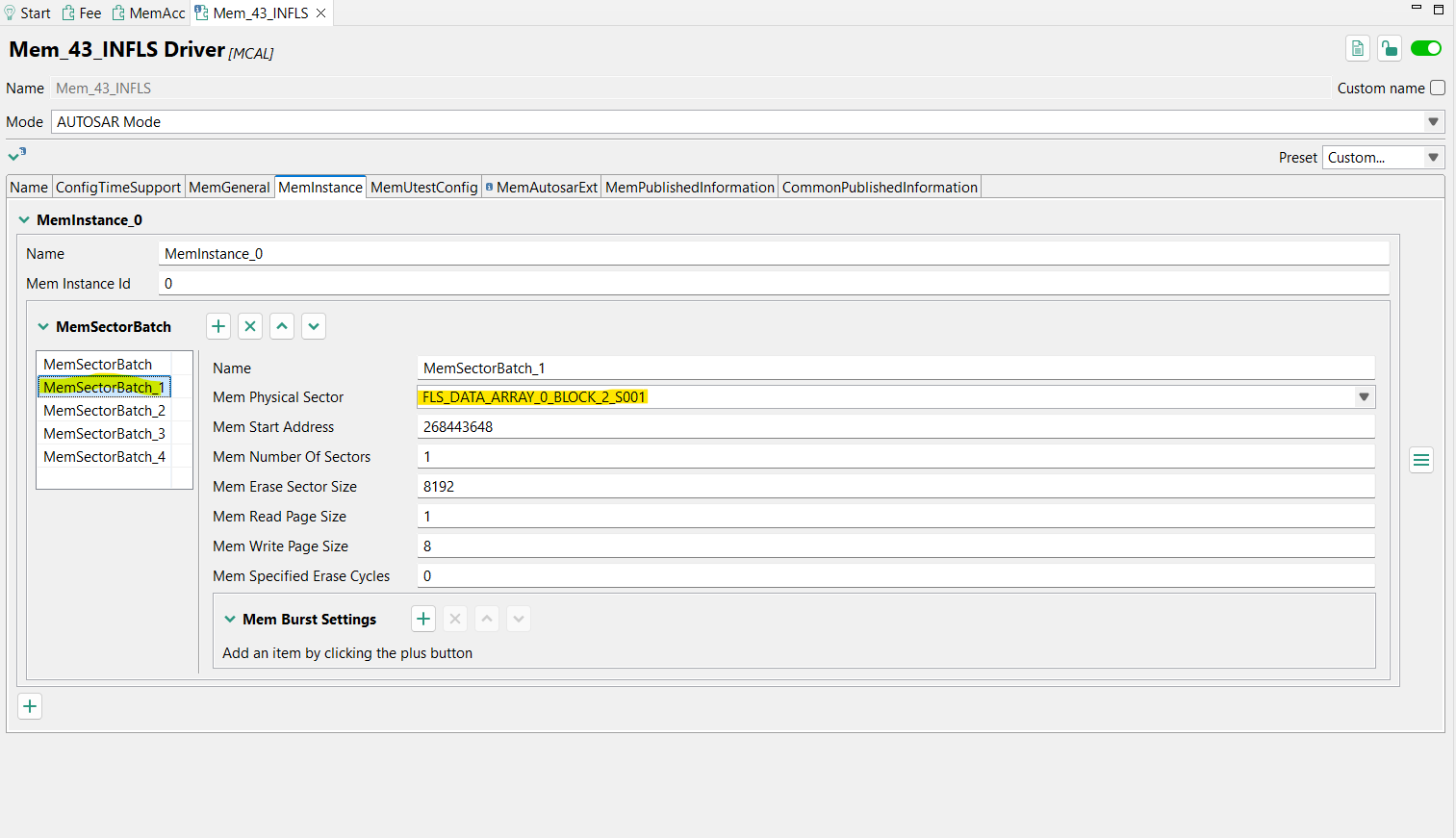Viewport: 1456px width, 838px height.
Task: Close the Mem_43_INFLS editor tab
Action: [x=321, y=13]
